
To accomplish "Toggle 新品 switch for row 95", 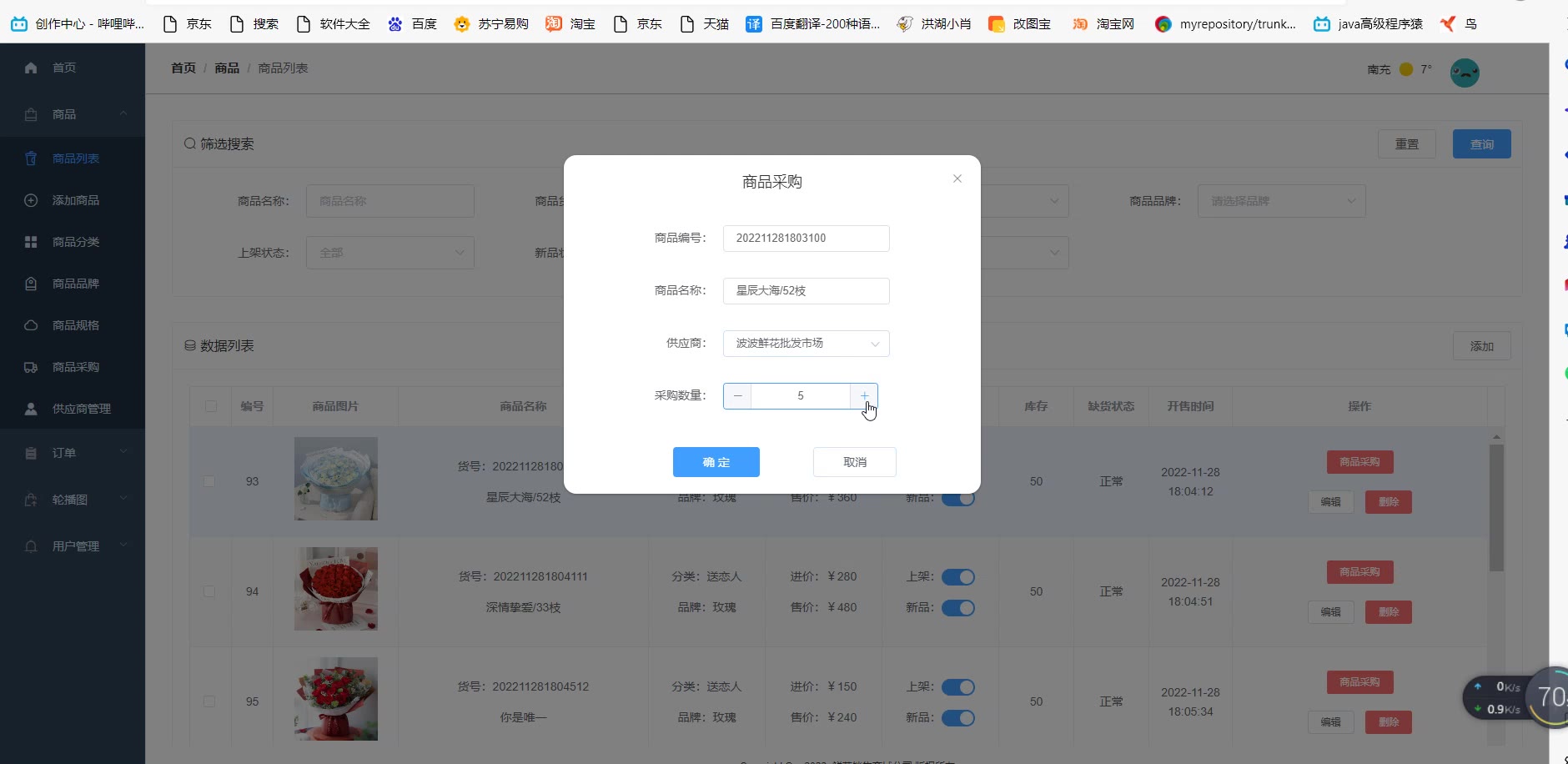I will (x=958, y=718).
